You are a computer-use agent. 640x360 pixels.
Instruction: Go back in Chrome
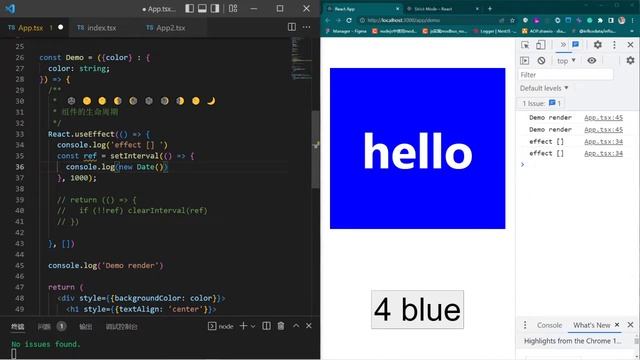327,20
